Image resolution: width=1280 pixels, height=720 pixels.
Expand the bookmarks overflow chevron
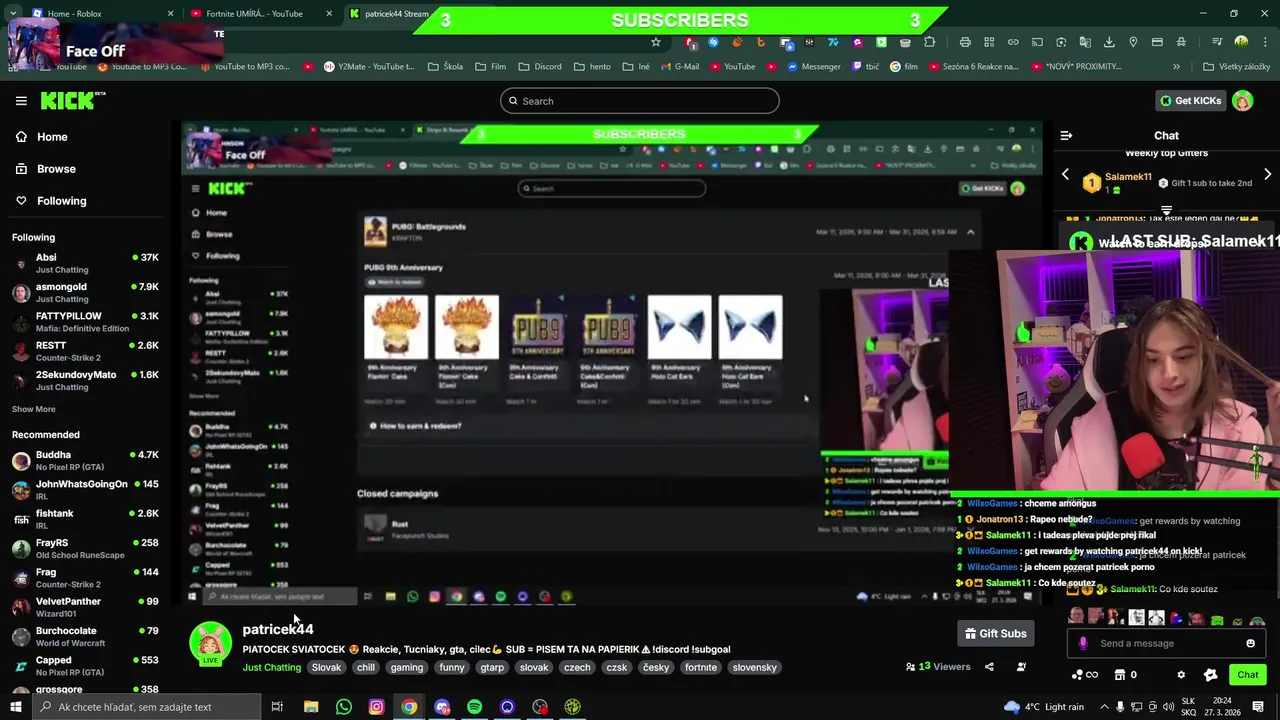click(x=1176, y=67)
